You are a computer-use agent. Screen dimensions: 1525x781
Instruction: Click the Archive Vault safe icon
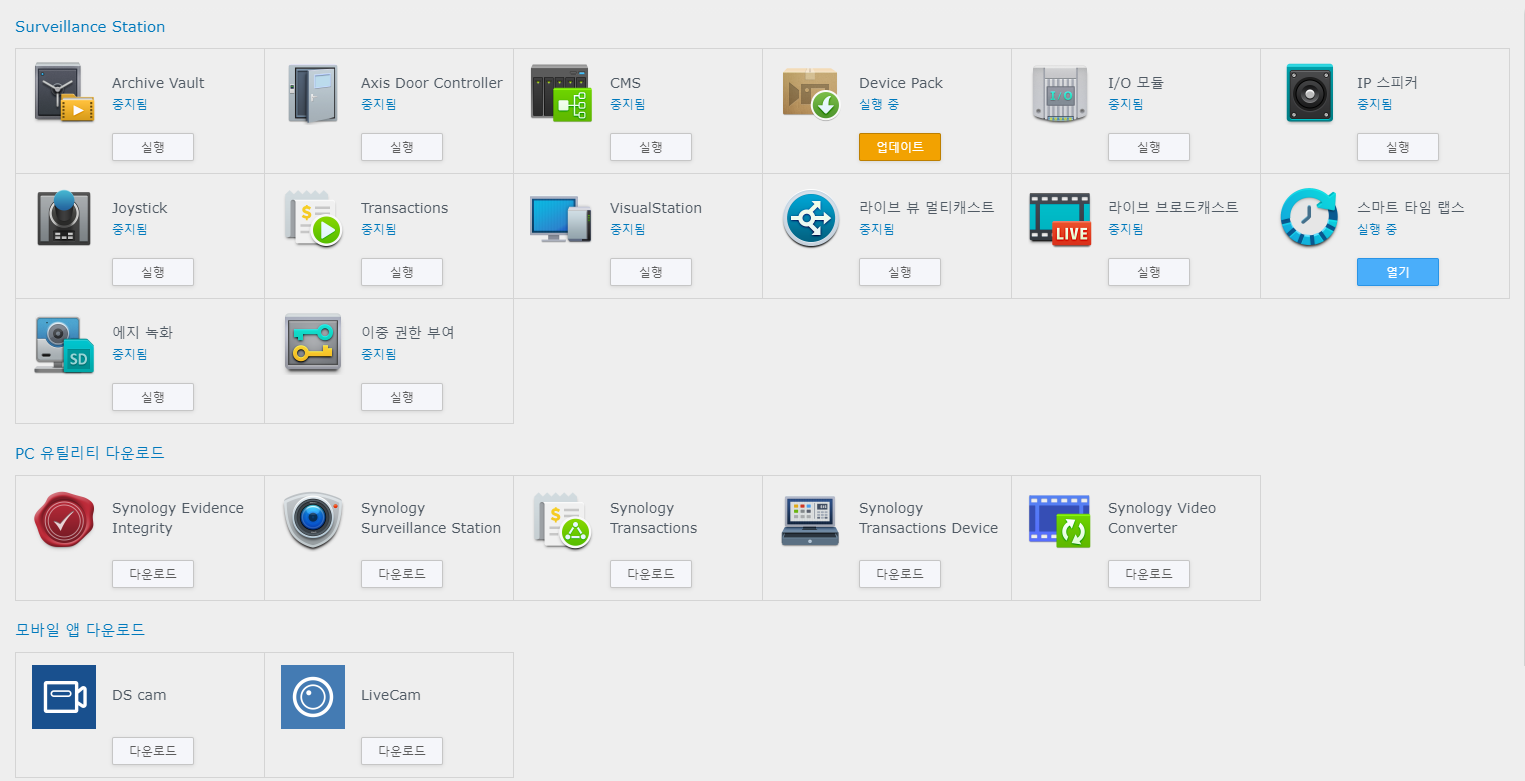(x=64, y=93)
